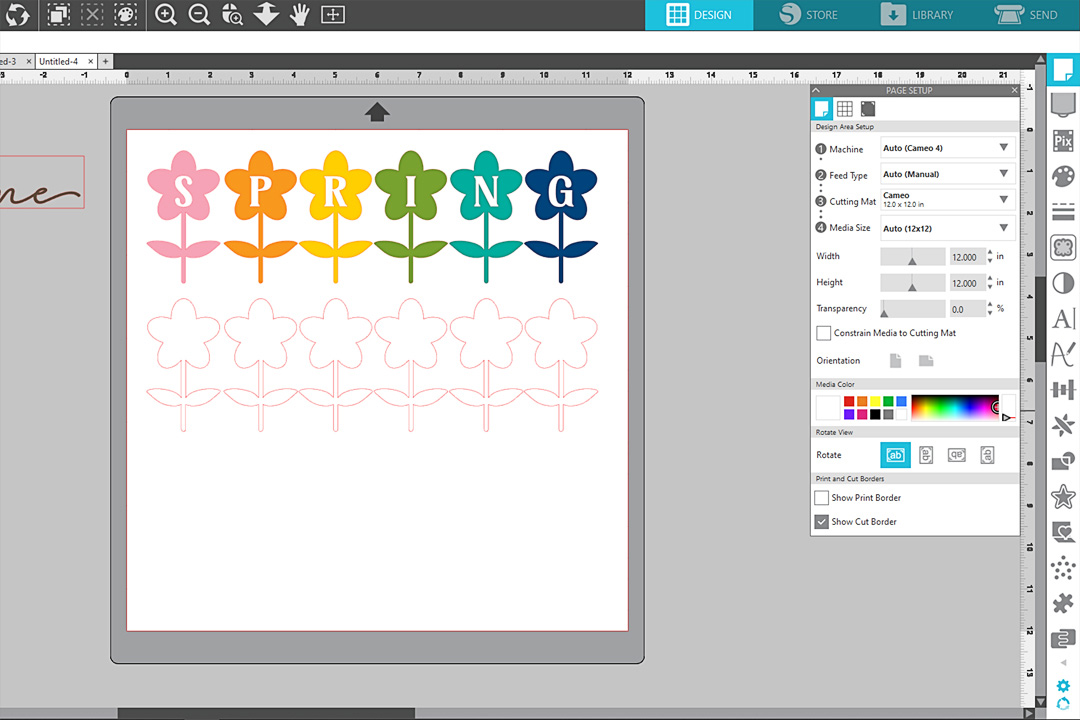Click the Width value input field
Image resolution: width=1080 pixels, height=720 pixels.
click(x=964, y=257)
